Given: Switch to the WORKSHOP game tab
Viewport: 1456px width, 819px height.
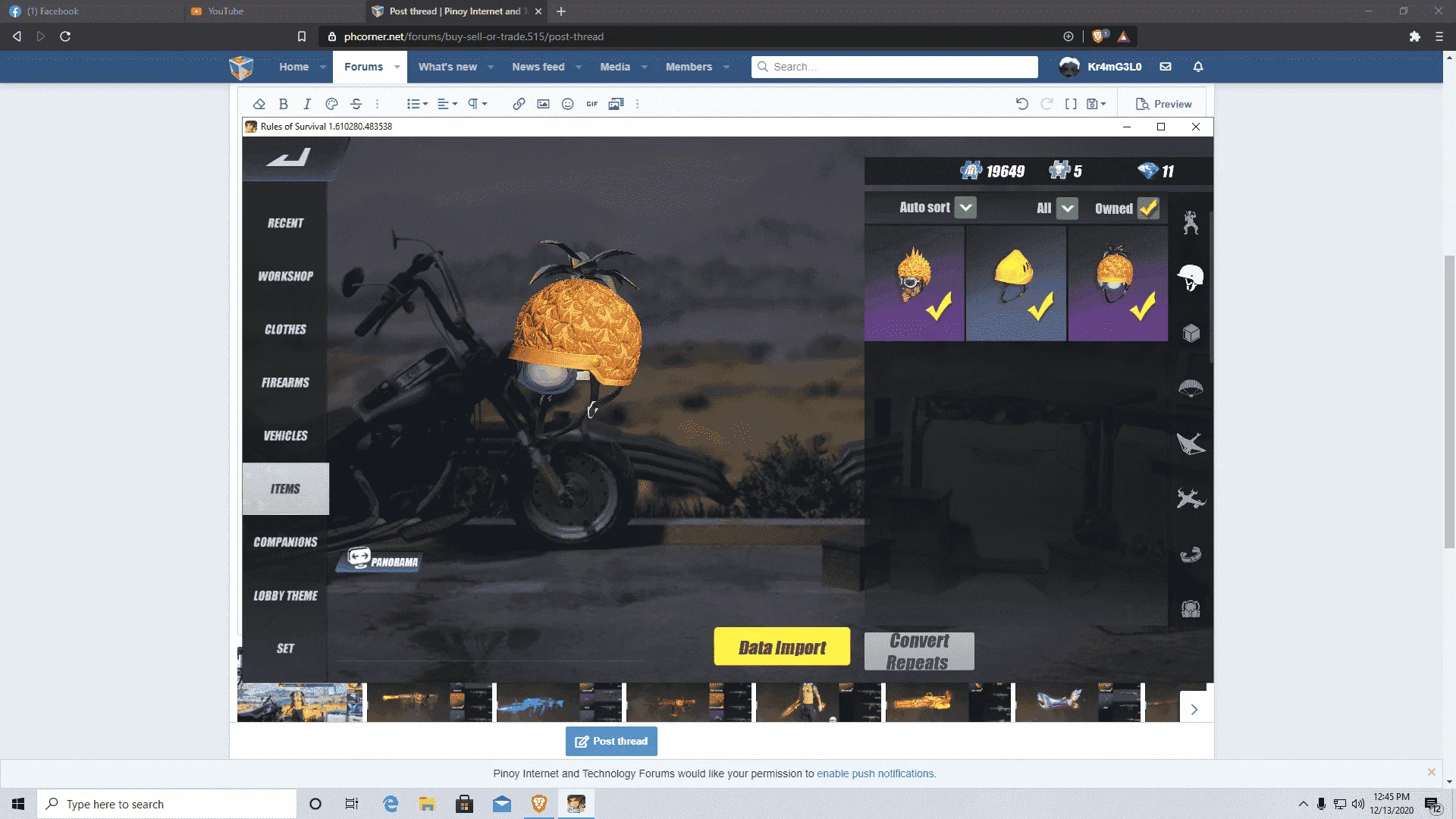Looking at the screenshot, I should [285, 276].
